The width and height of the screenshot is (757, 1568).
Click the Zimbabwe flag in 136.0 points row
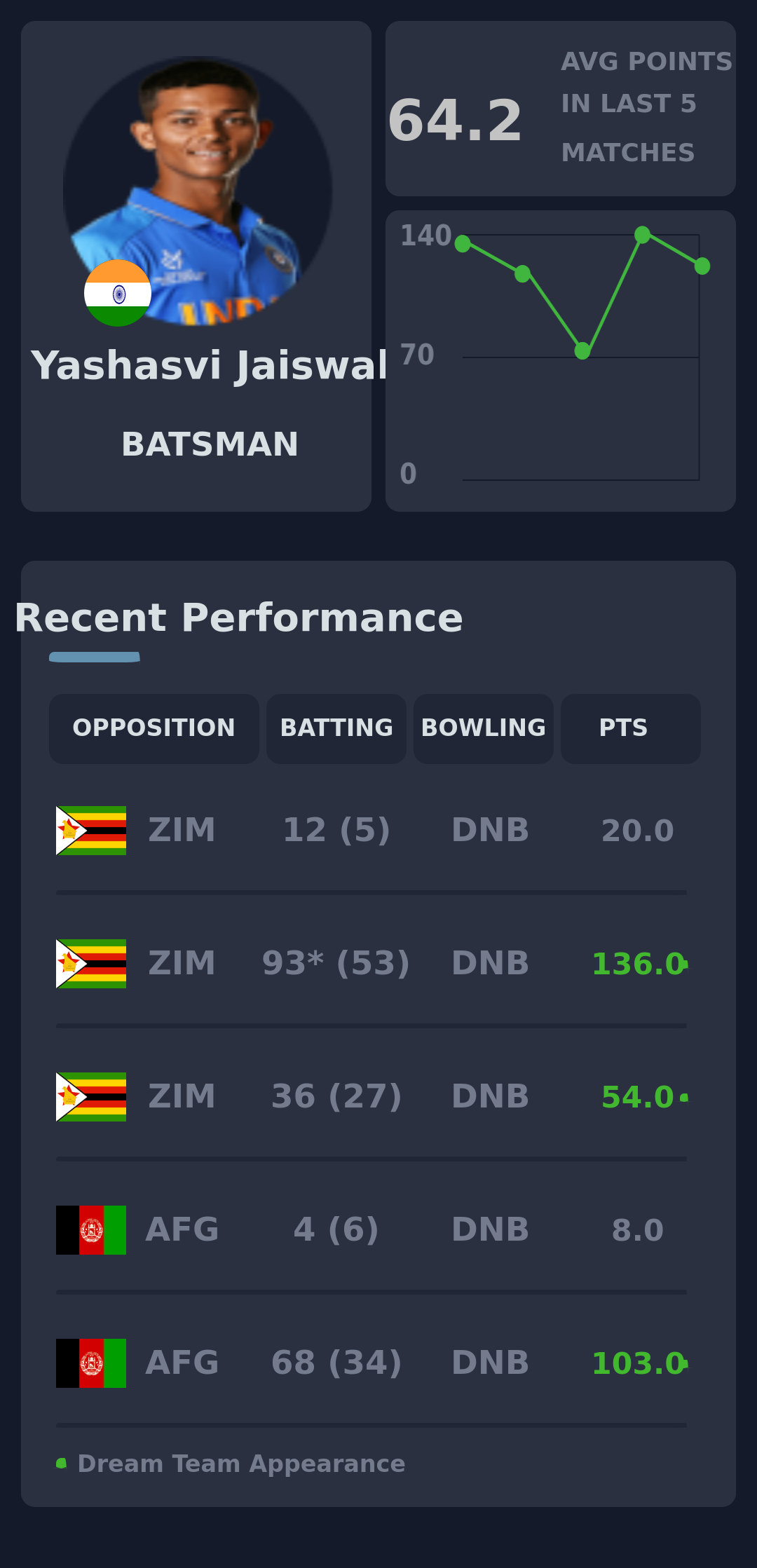pyautogui.click(x=91, y=964)
